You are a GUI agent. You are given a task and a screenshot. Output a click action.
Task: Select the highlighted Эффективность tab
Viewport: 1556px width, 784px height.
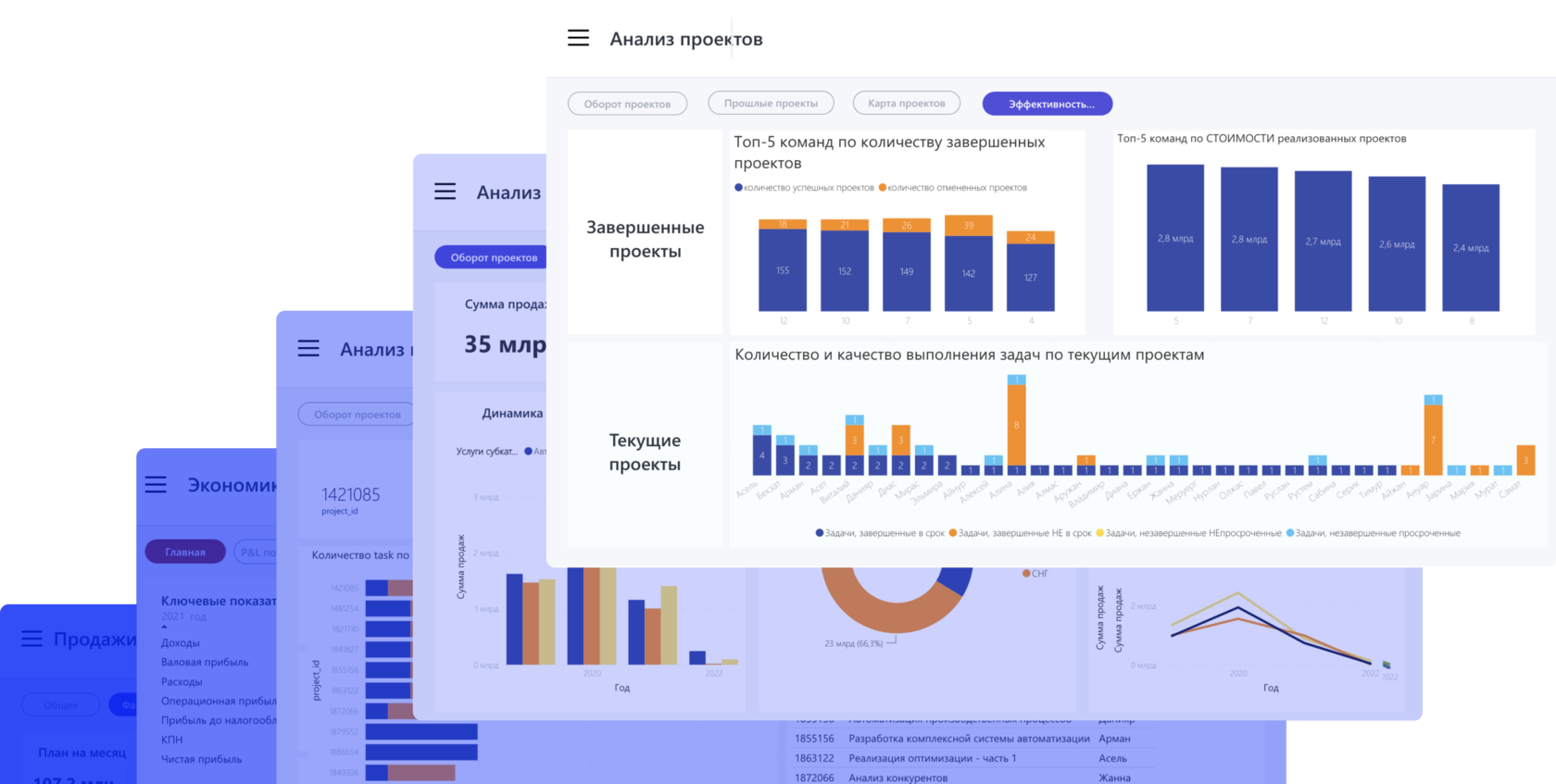click(1048, 104)
